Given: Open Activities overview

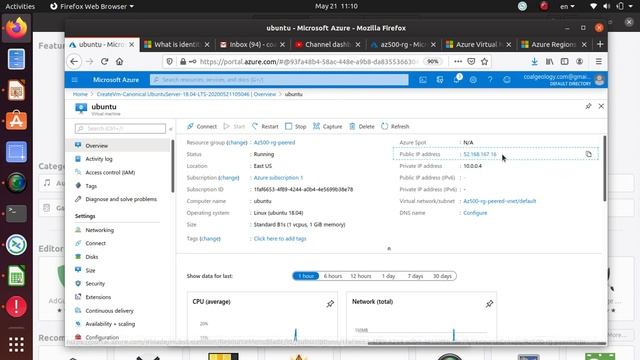Looking at the screenshot, I should coord(20,6).
